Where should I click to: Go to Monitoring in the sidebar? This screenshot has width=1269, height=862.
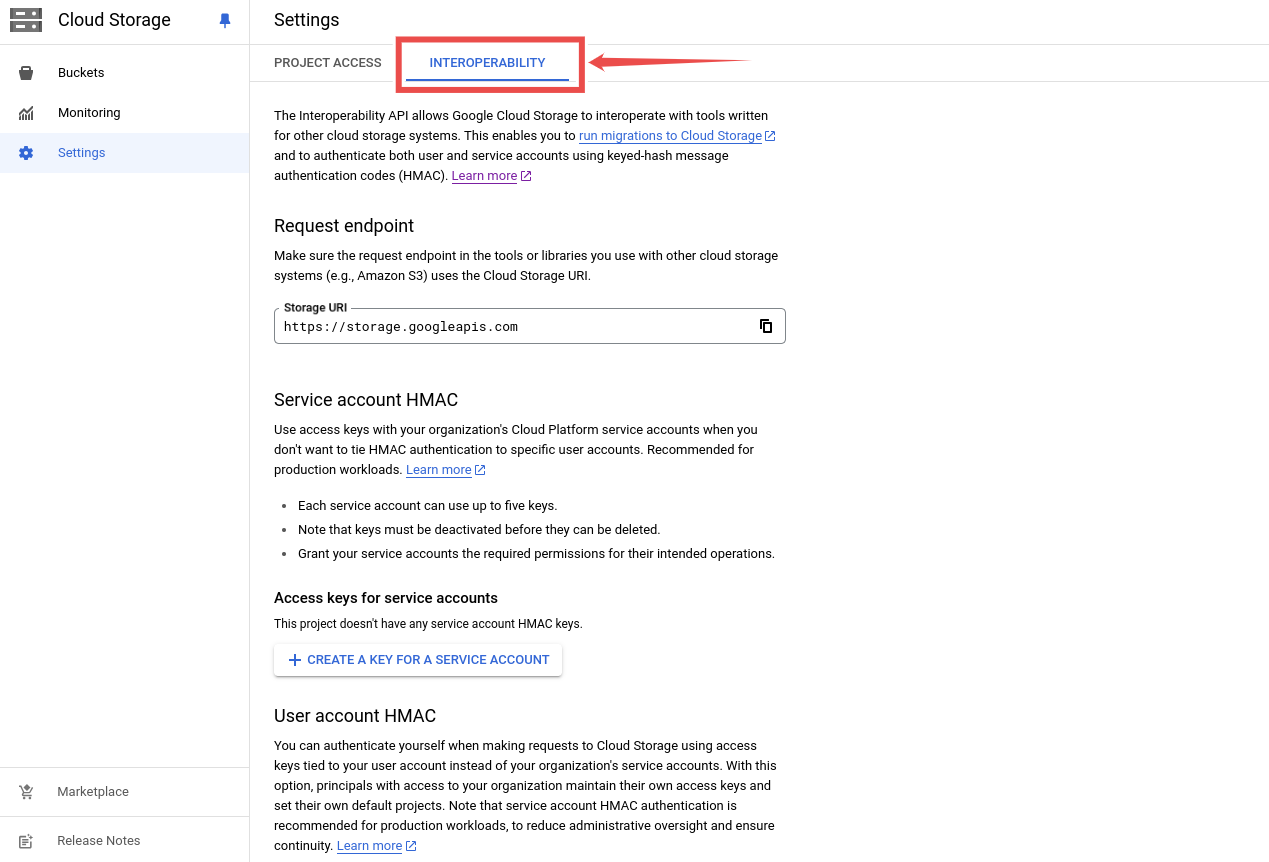(89, 113)
